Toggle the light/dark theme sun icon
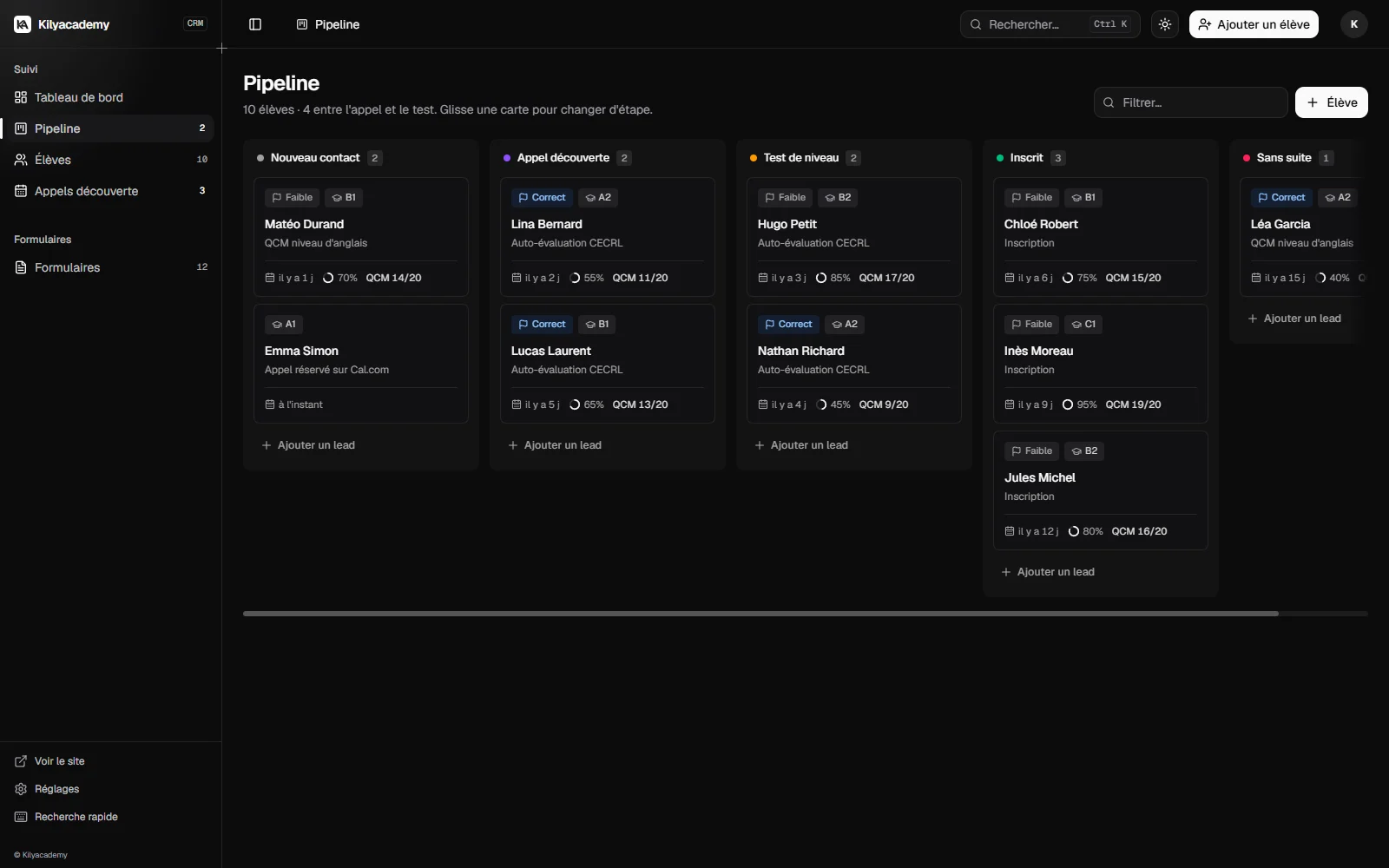The width and height of the screenshot is (1389, 868). (1165, 24)
